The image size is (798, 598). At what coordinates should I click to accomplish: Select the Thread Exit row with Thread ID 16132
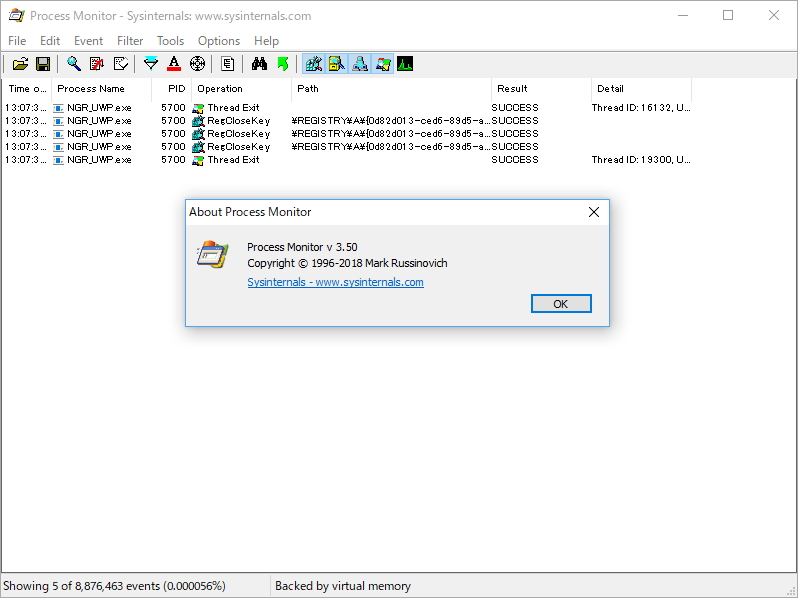[348, 107]
